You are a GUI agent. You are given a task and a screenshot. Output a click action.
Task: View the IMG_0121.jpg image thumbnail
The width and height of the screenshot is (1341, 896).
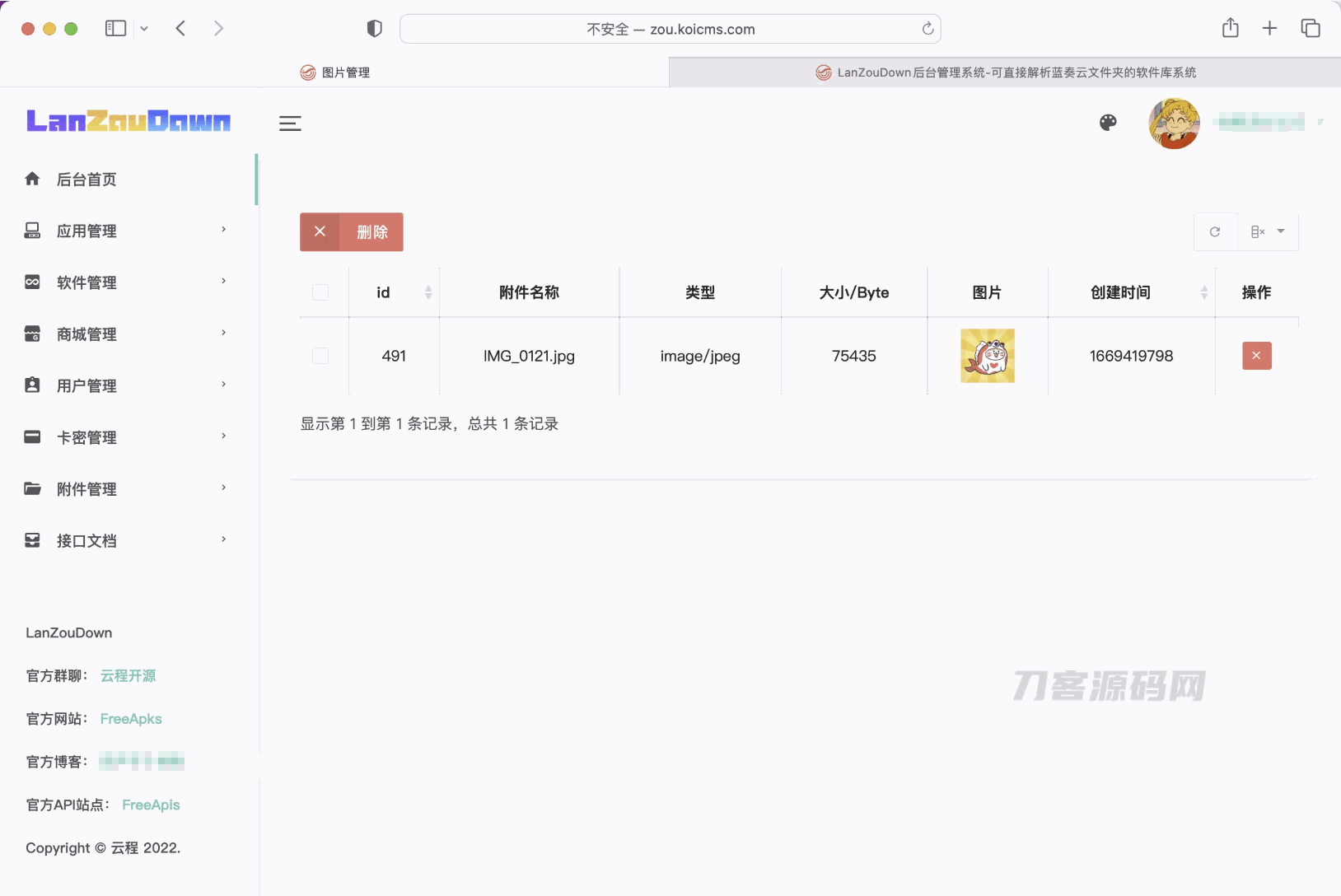(986, 356)
